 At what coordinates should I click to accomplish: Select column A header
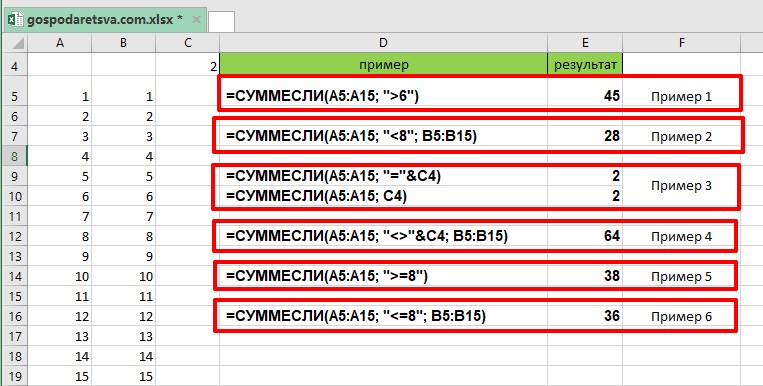[59, 43]
